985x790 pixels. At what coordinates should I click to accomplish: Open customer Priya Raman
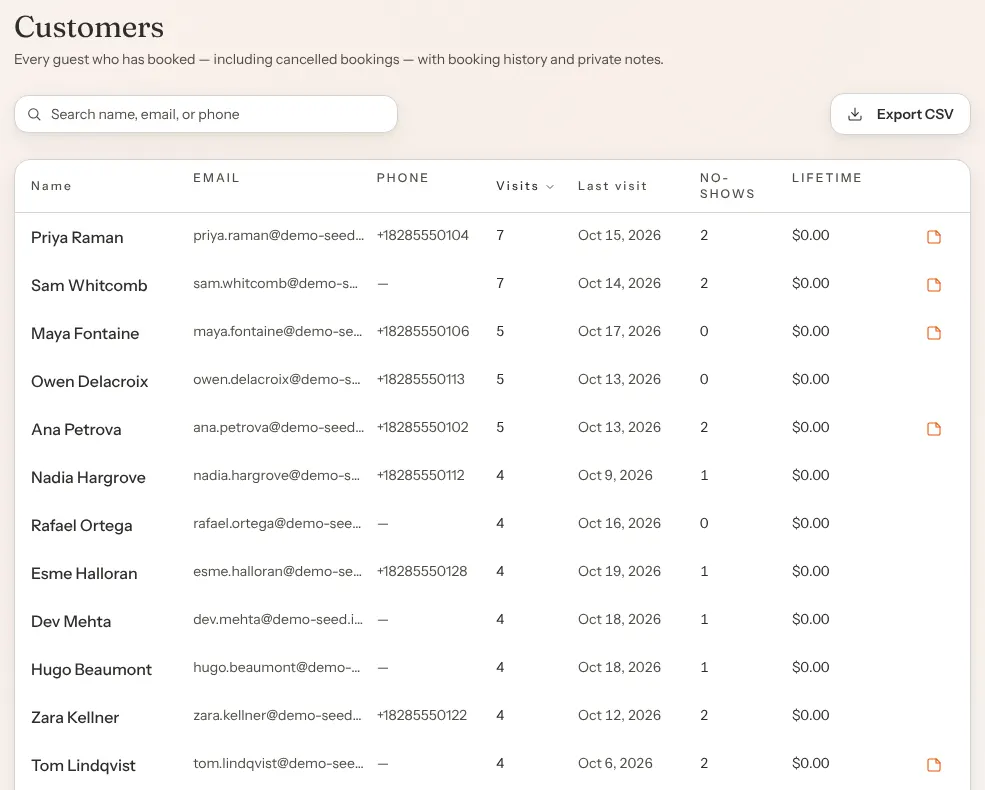coord(77,237)
